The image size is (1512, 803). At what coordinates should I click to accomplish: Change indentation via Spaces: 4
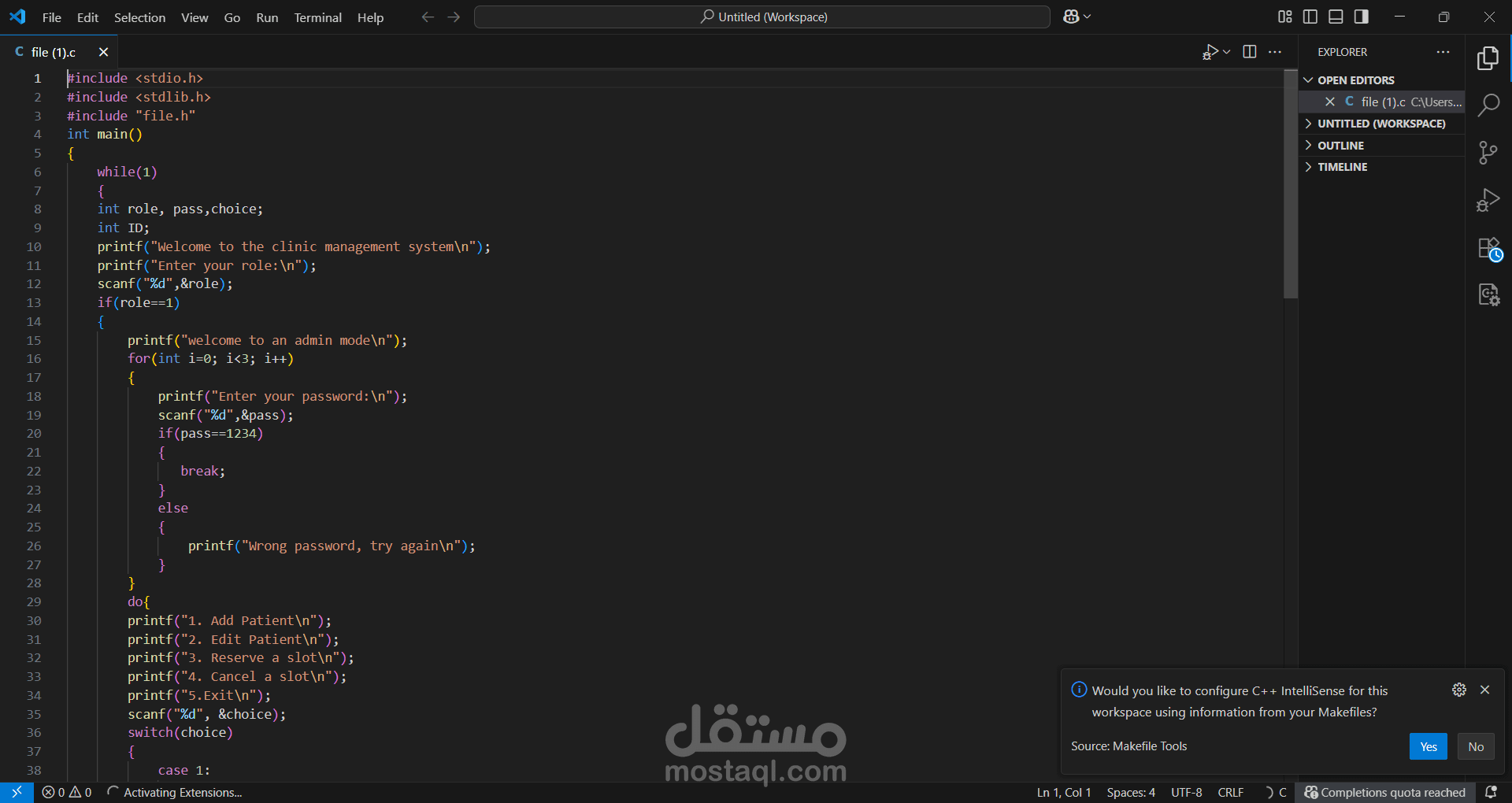[x=1131, y=793]
